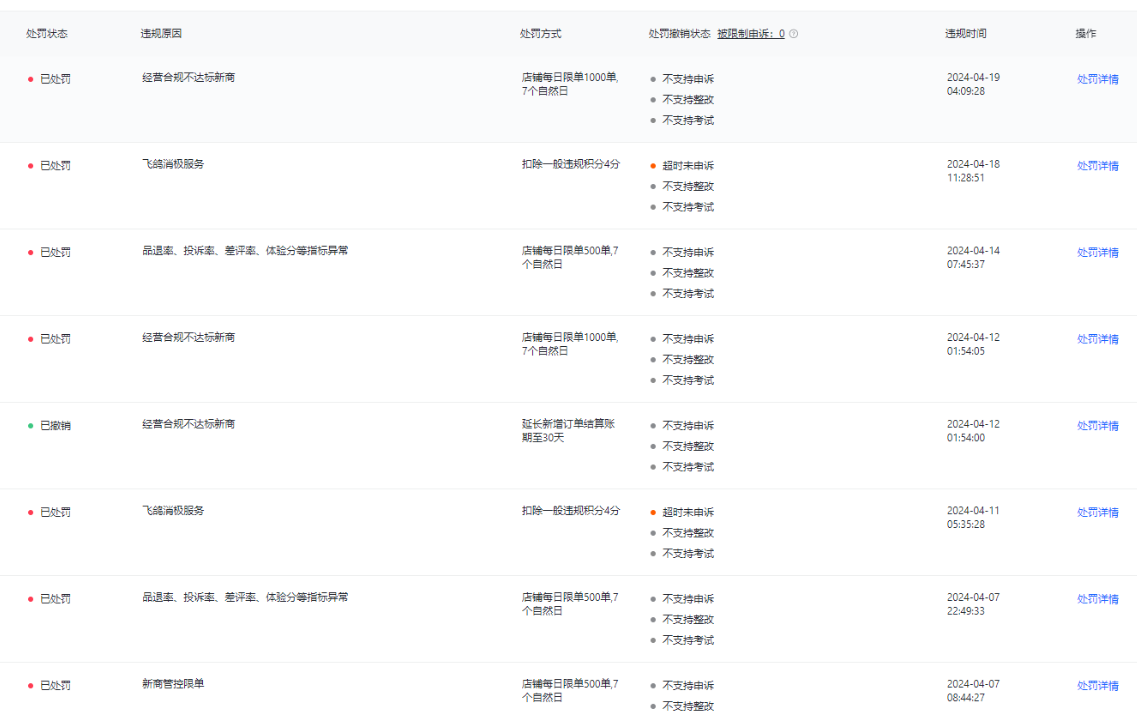Click the 处罚撤销状态 header label
This screenshot has width=1137, height=719.
(679, 34)
